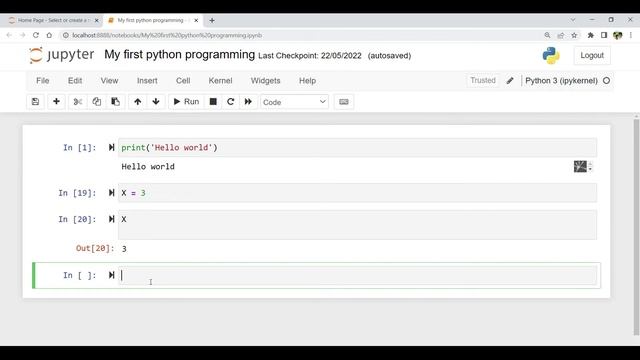Click the output value 3
Image resolution: width=640 pixels, height=360 pixels.
point(124,249)
